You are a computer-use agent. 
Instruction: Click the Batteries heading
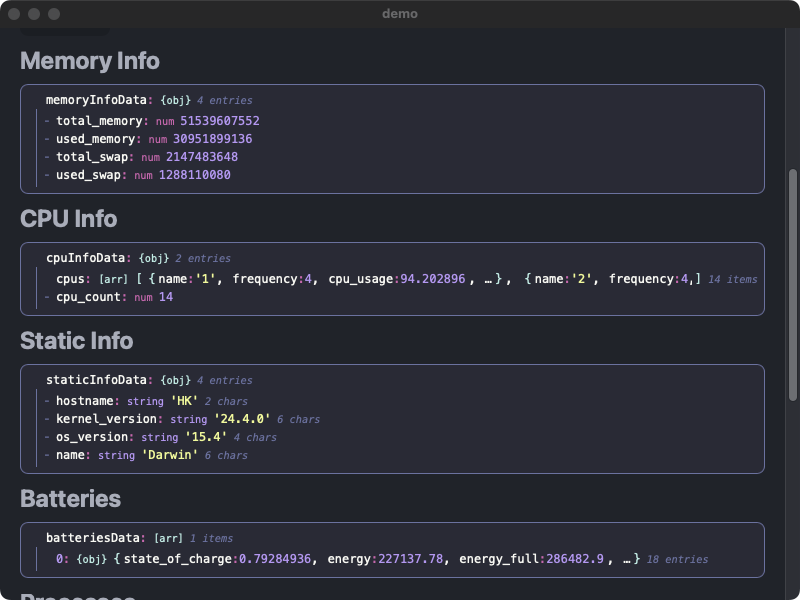[x=70, y=498]
